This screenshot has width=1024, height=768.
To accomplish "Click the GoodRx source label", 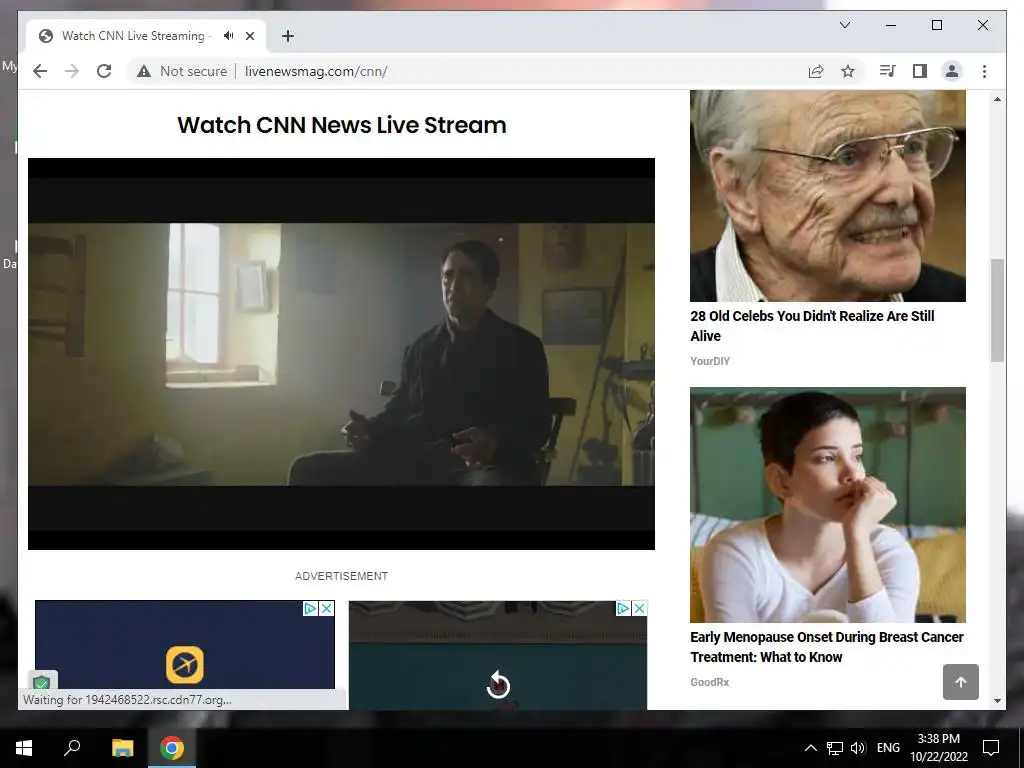I will tap(709, 682).
